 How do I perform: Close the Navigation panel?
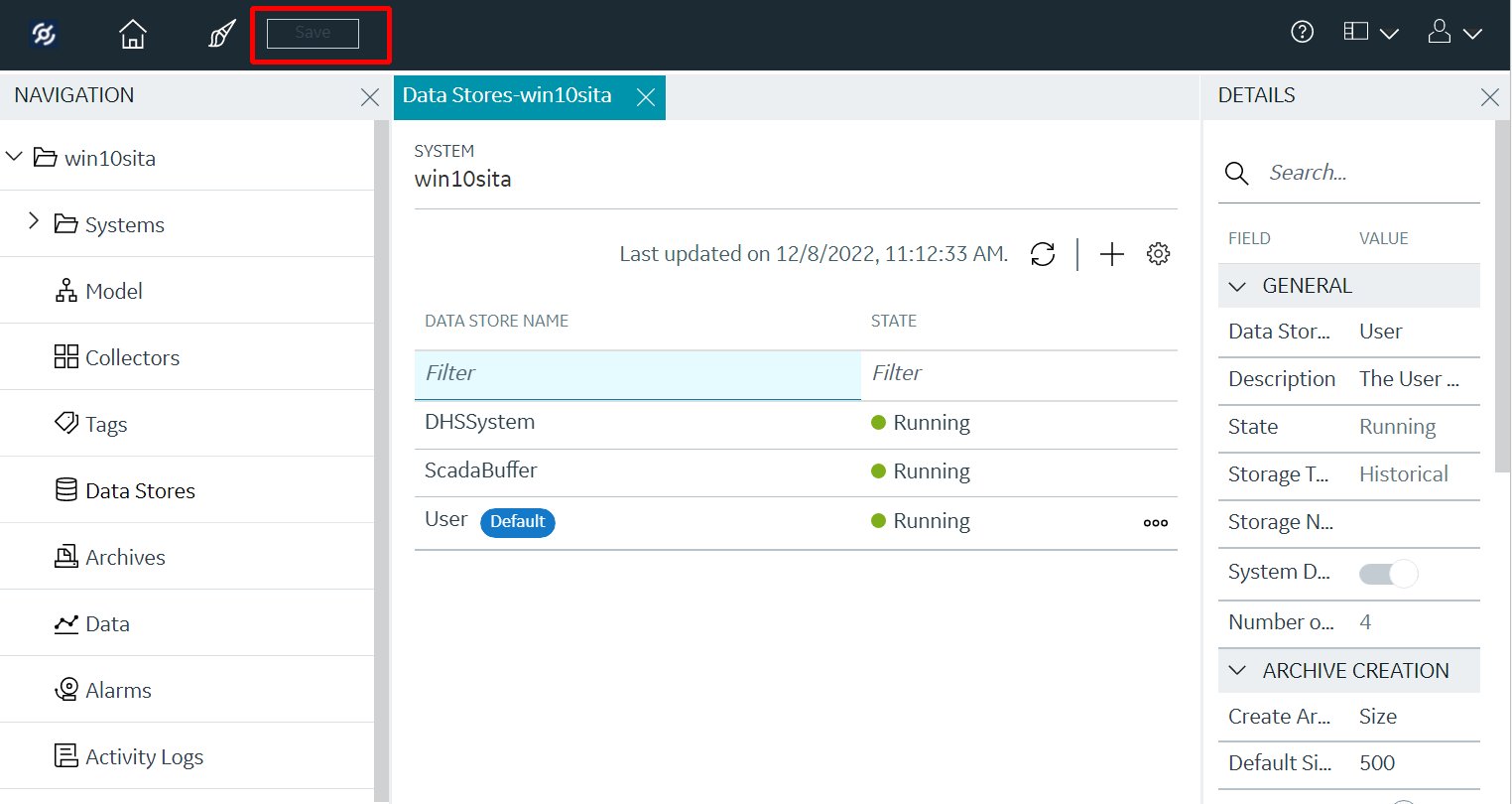pyautogui.click(x=369, y=97)
